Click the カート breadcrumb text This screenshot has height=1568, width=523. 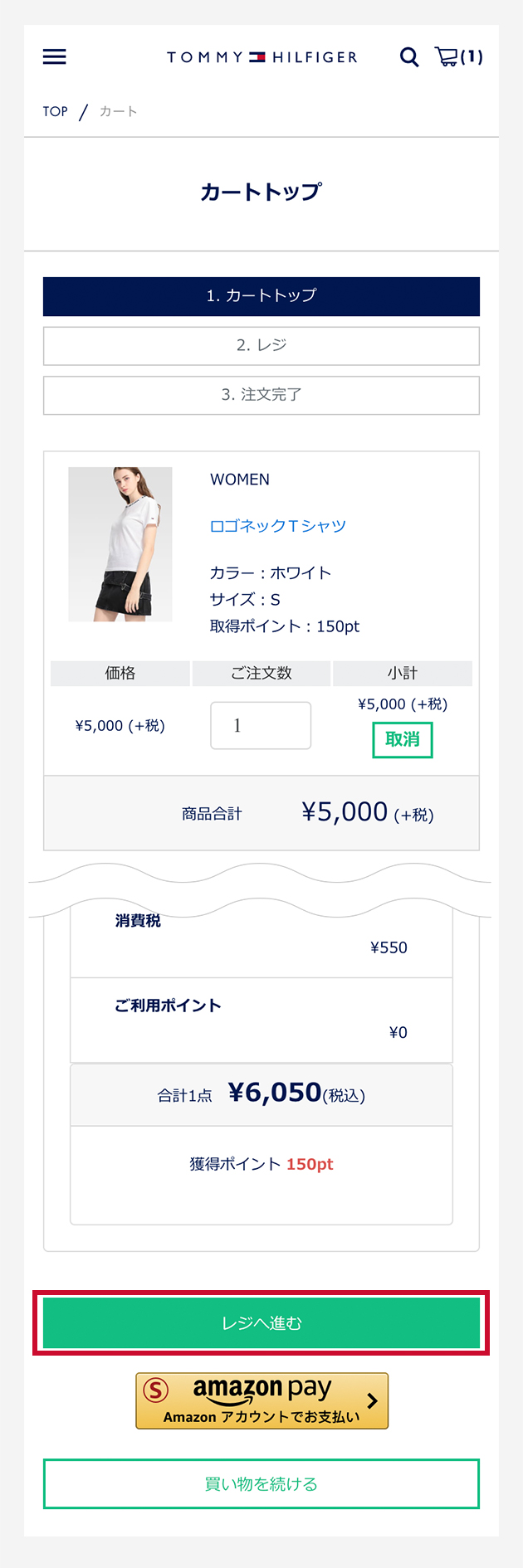point(119,111)
